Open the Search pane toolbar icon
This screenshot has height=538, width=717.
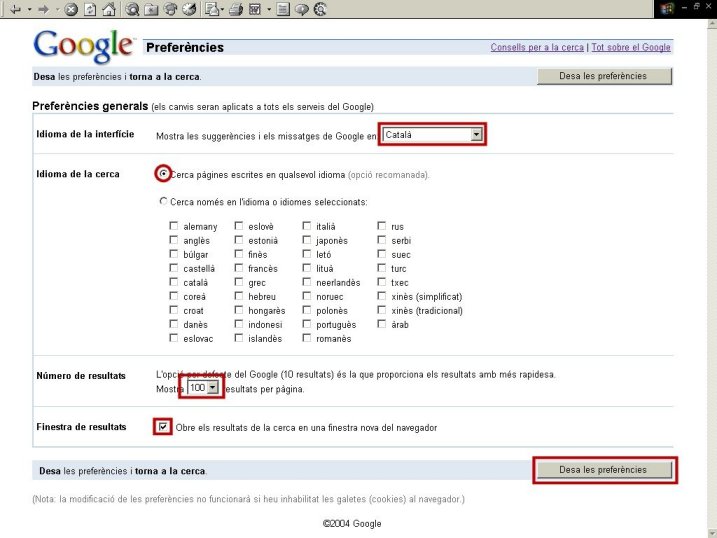(132, 9)
